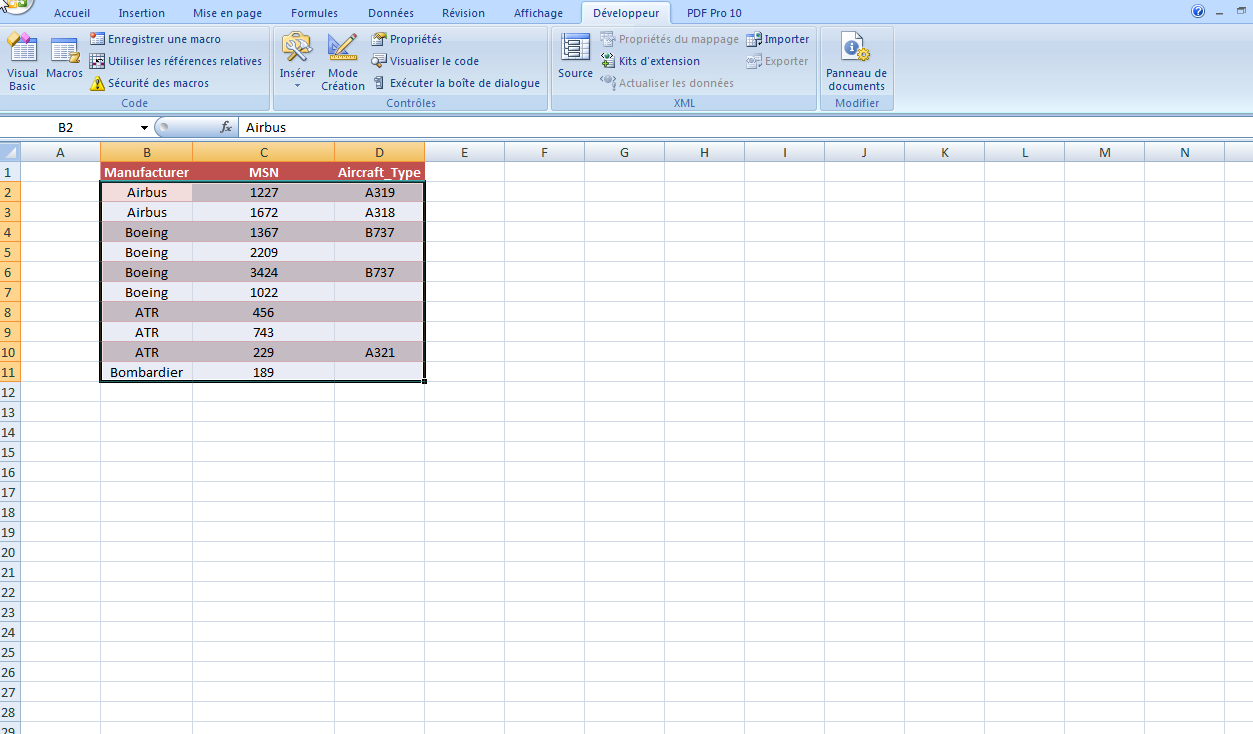Screen dimensions: 1253x734
Task: Select cell B11 containing Bombardier
Action: 146,371
